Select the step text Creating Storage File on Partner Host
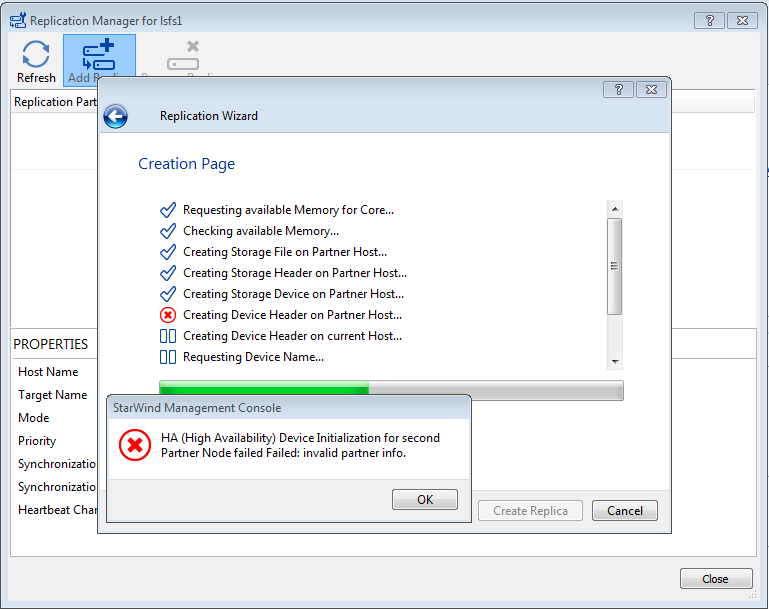769x609 pixels. coord(285,252)
